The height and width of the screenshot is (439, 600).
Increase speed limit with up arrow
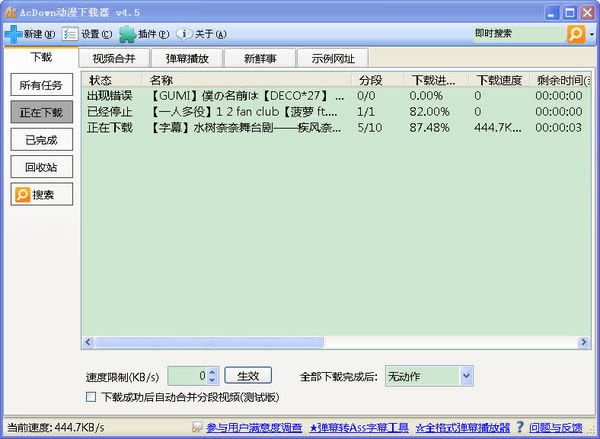click(x=213, y=371)
